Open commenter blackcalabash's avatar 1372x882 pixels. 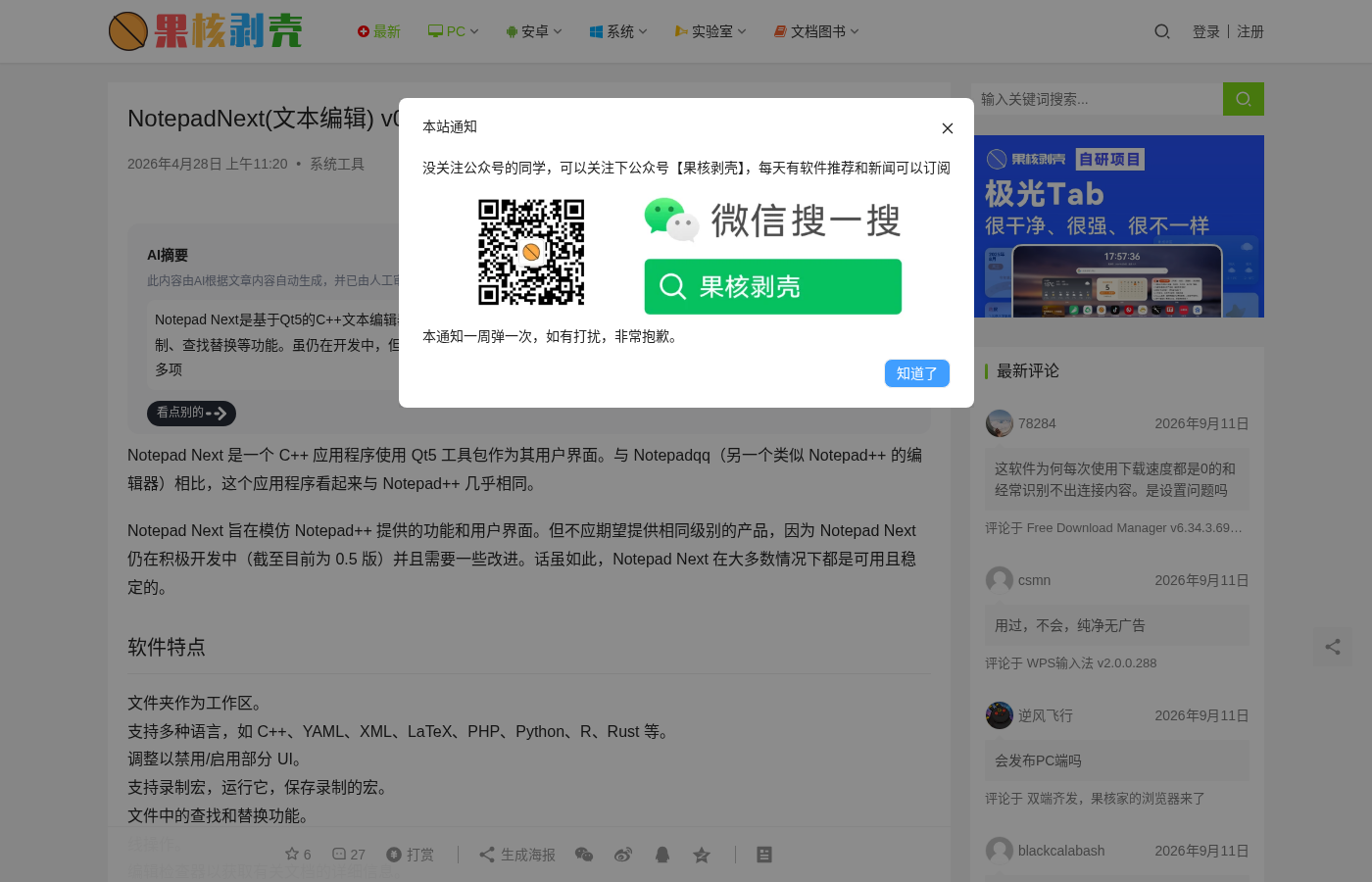tap(1000, 851)
